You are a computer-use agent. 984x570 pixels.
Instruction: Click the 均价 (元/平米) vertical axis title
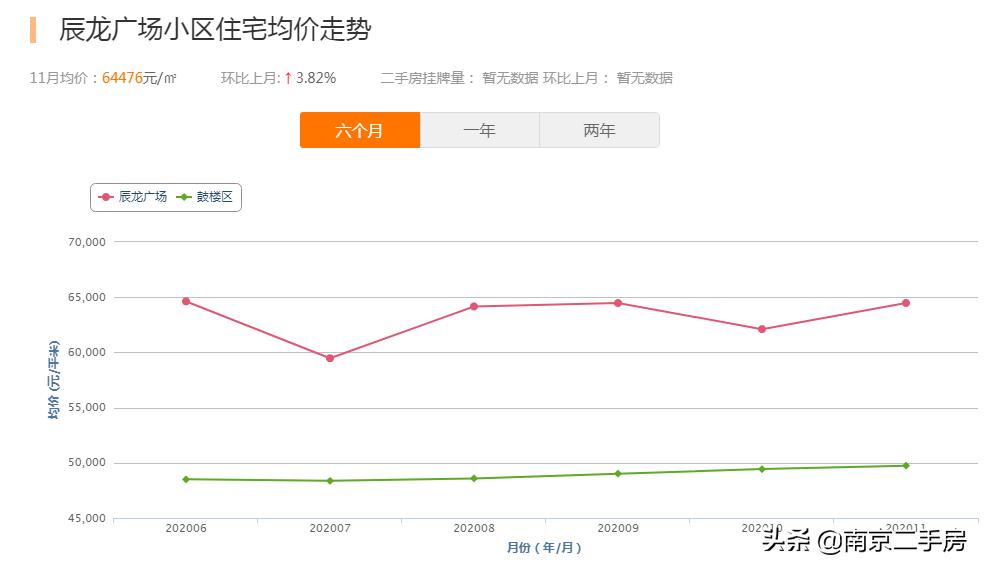(54, 380)
